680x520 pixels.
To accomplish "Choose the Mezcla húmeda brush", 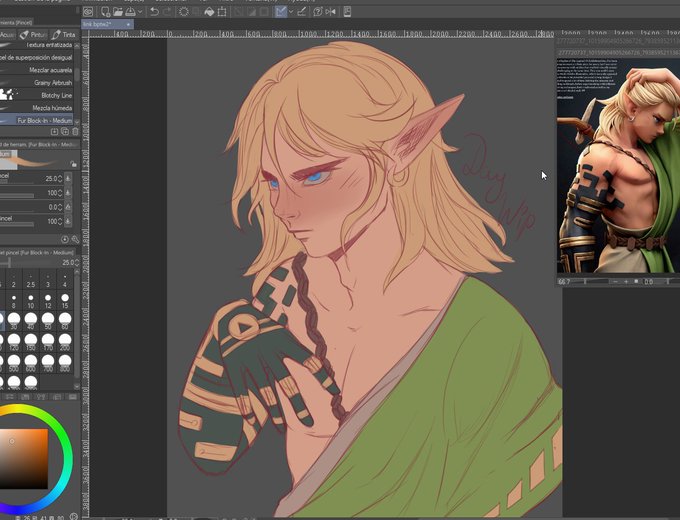I will click(36, 108).
